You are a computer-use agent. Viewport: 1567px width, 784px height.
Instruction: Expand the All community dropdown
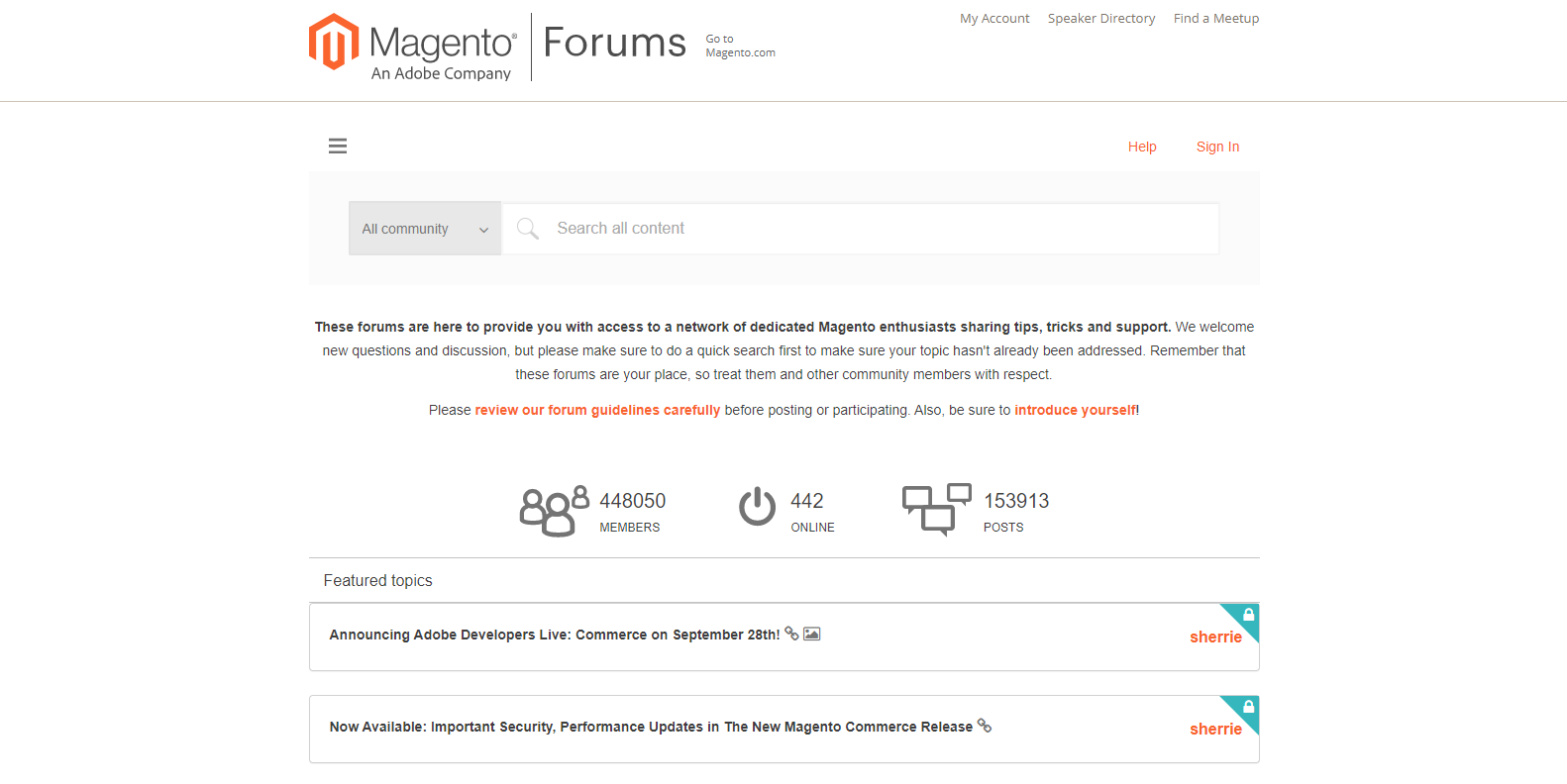(x=425, y=229)
